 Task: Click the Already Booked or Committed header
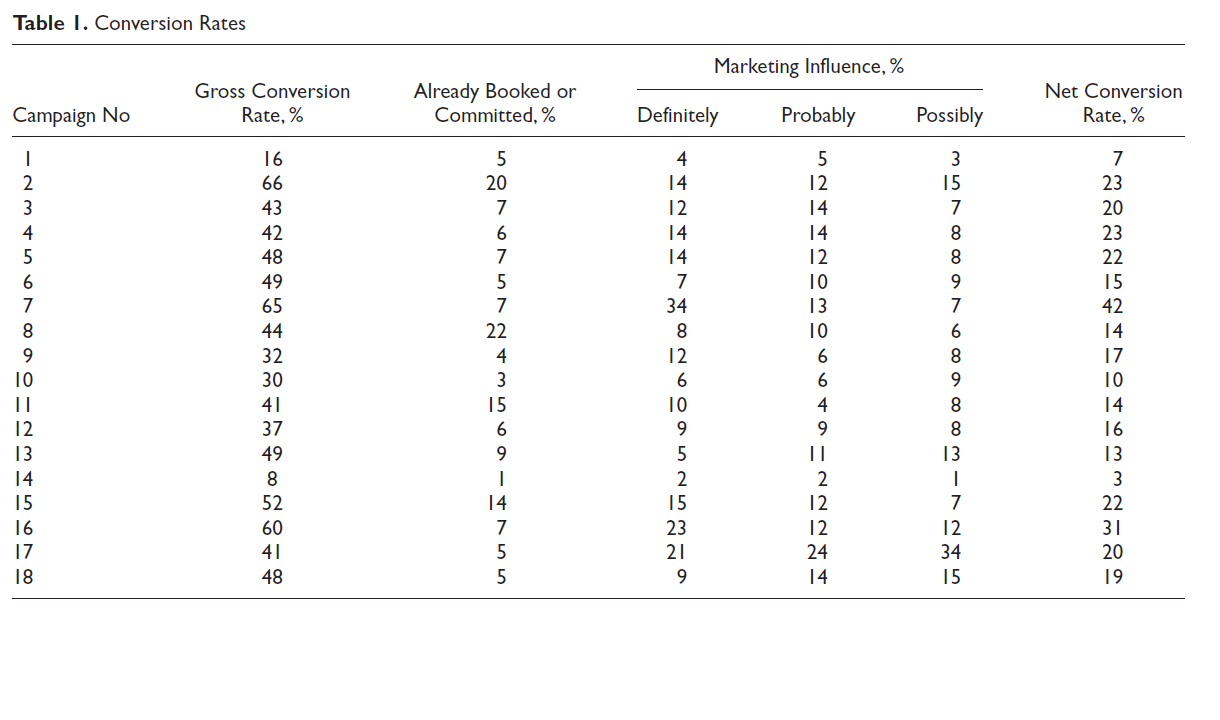(495, 103)
